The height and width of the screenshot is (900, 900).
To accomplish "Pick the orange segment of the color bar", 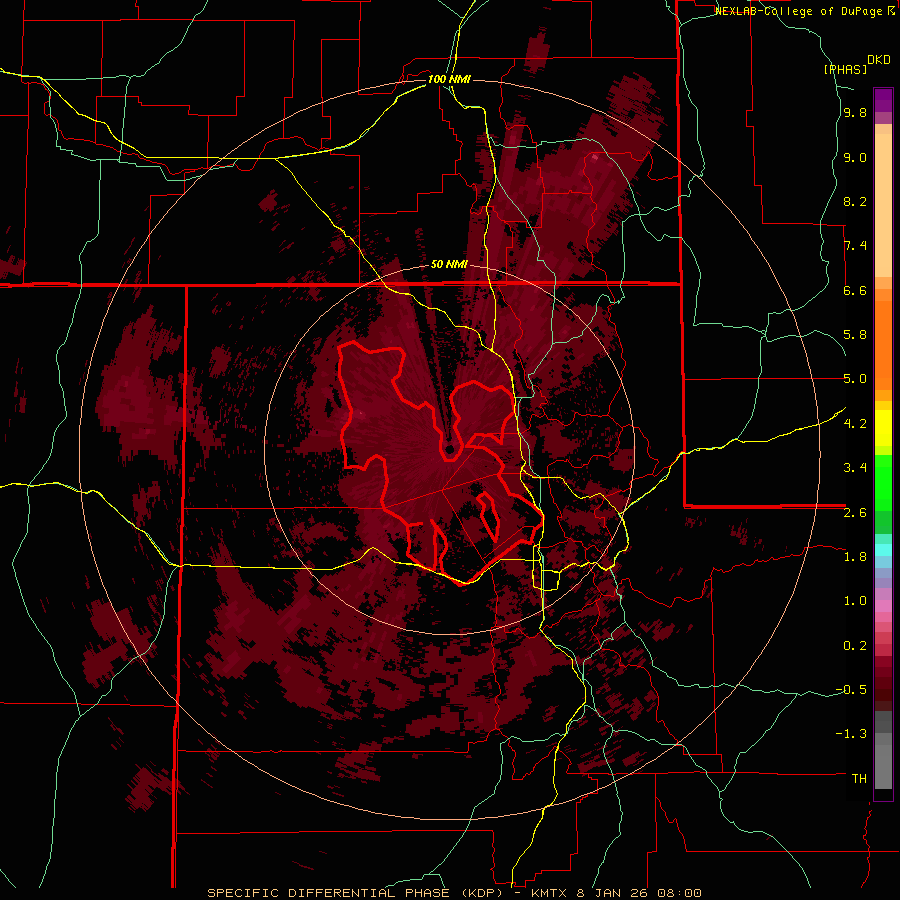I will 883,344.
